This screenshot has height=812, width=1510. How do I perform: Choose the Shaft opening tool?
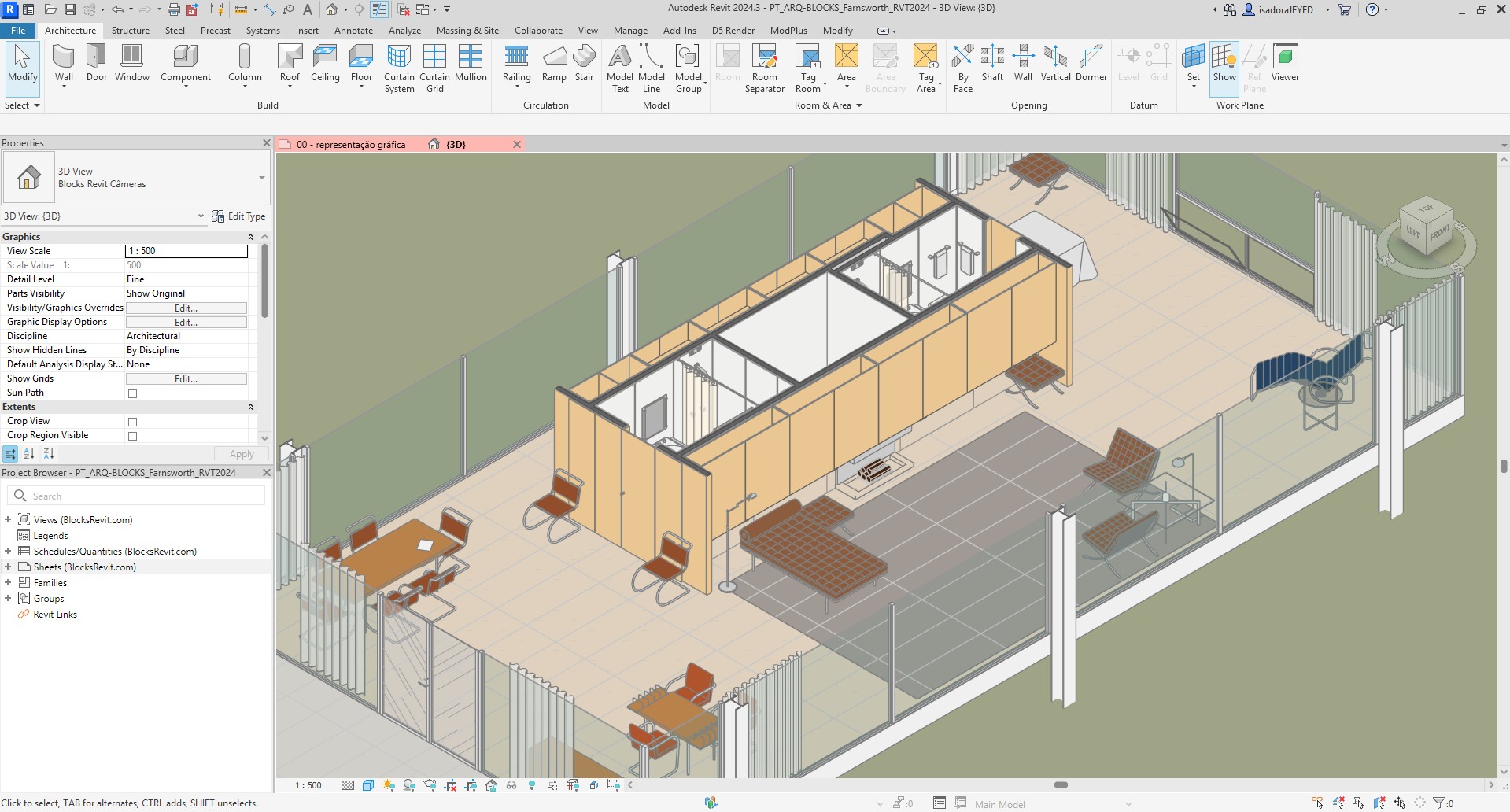point(992,63)
